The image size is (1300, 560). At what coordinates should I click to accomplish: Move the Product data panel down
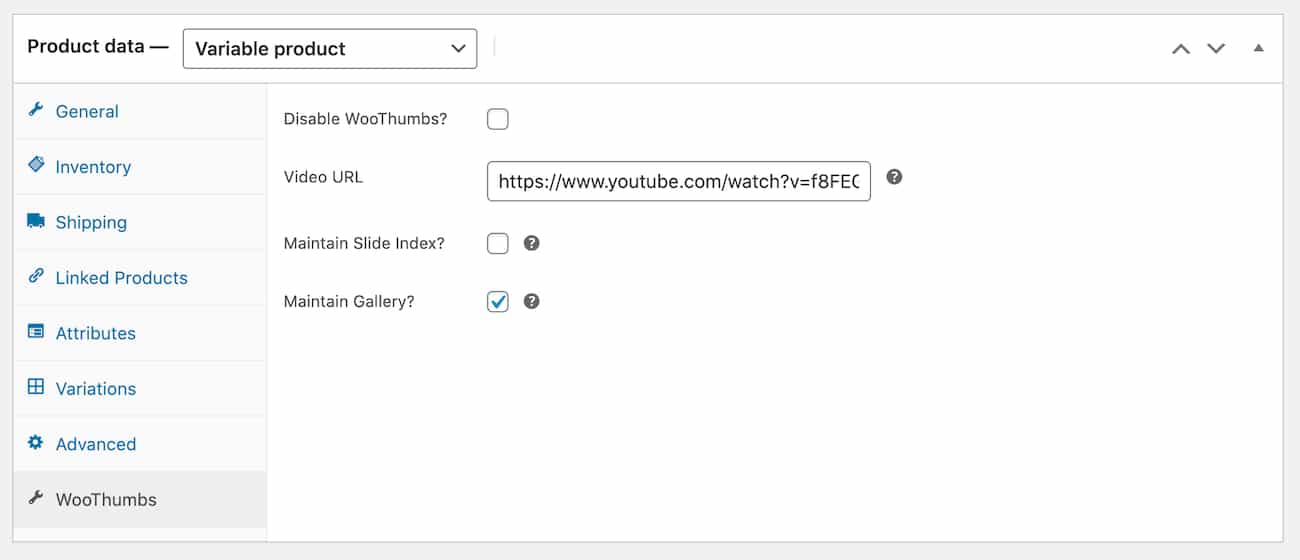1216,48
